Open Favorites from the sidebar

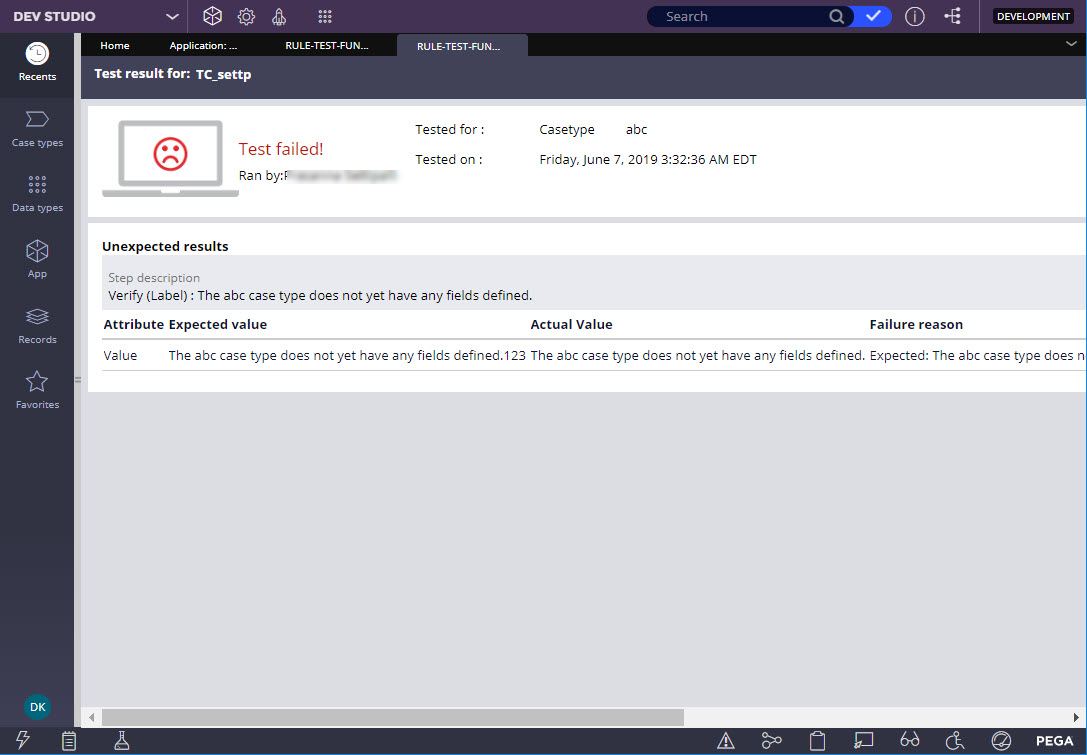point(37,390)
